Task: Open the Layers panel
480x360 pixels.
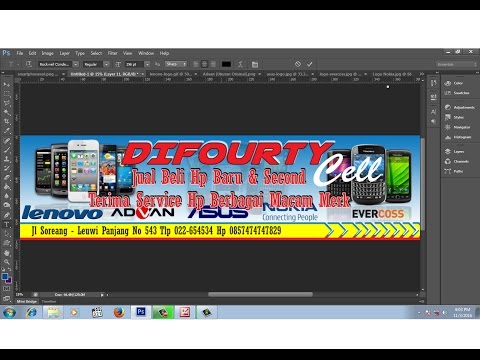Action: tap(458, 152)
